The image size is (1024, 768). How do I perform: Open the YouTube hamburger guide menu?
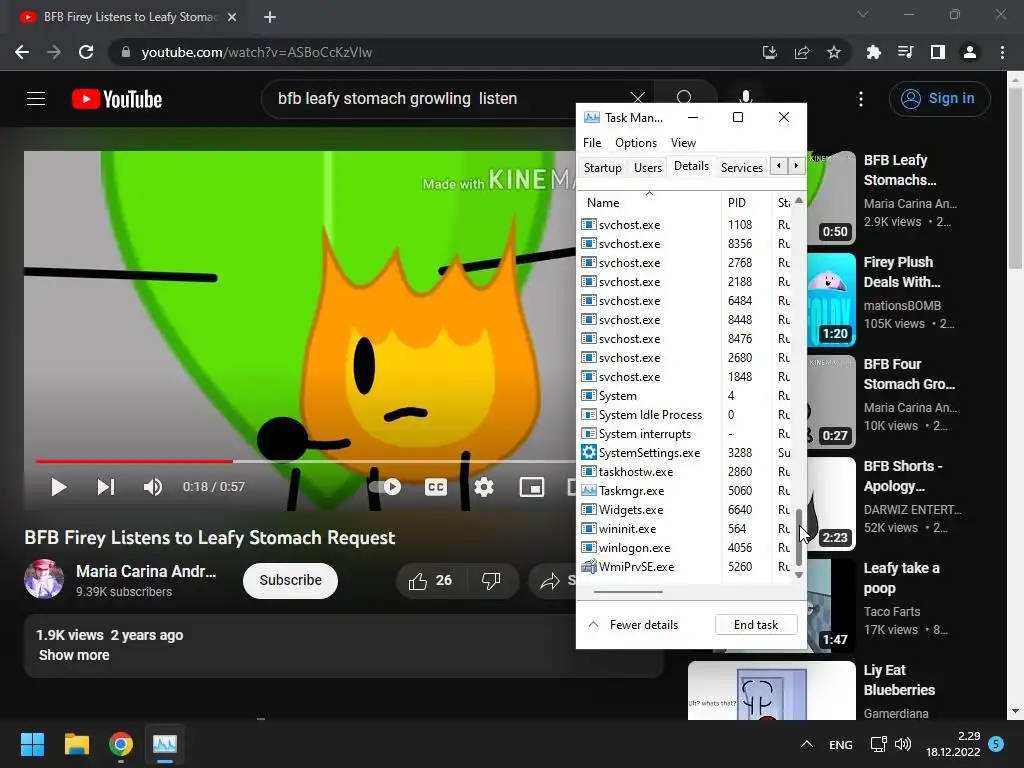[36, 99]
